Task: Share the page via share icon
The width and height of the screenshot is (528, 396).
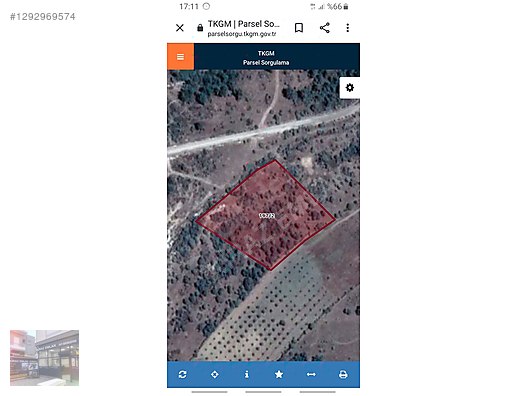Action: click(x=325, y=28)
